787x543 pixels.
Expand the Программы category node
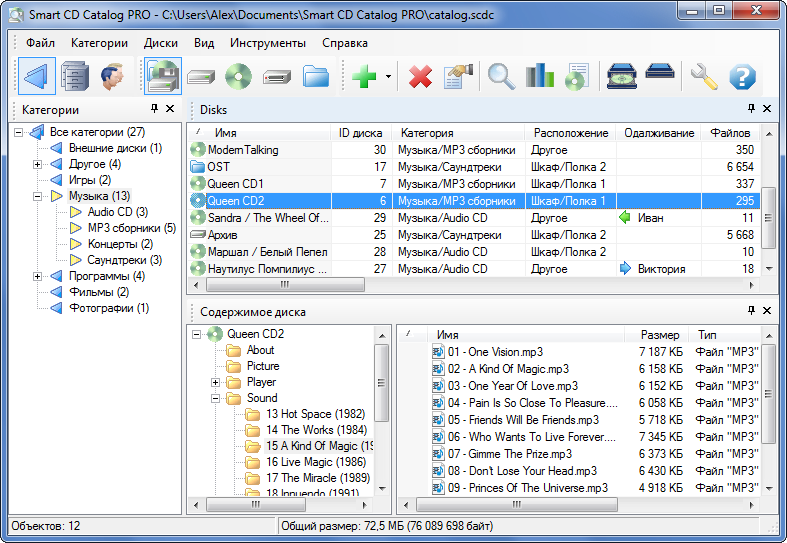[37, 276]
